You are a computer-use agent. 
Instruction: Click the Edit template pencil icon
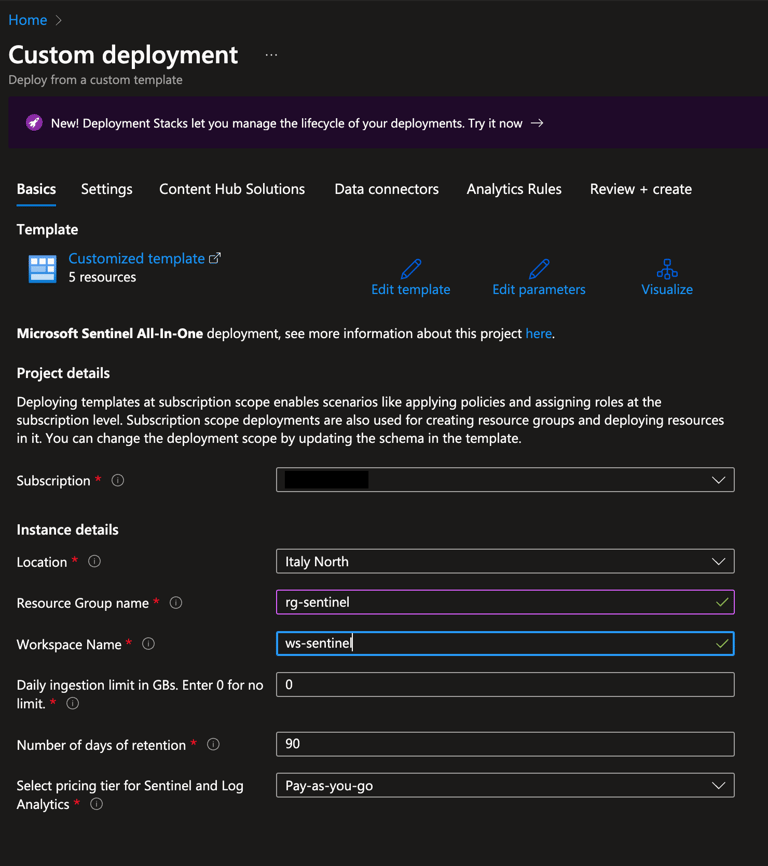coord(411,269)
